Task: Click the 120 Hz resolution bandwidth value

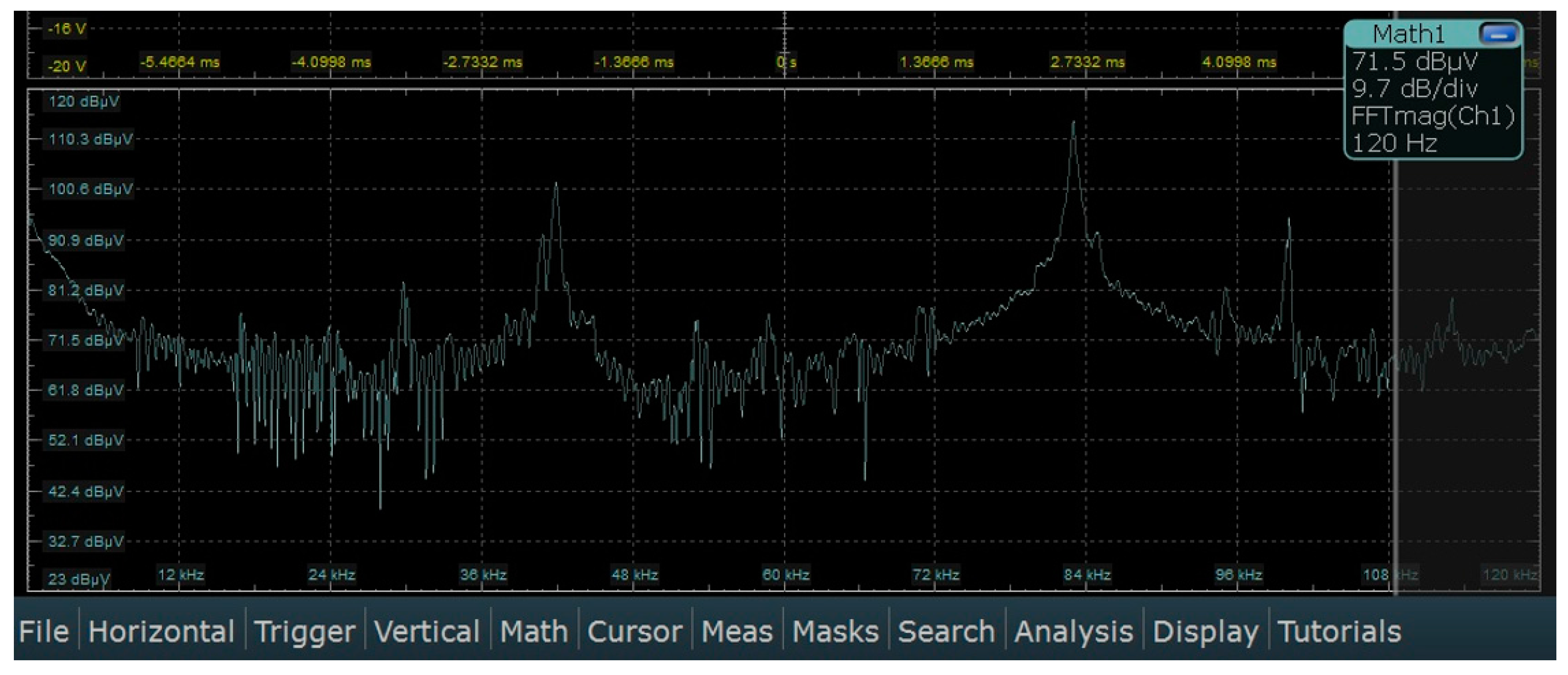Action: 1394,143
